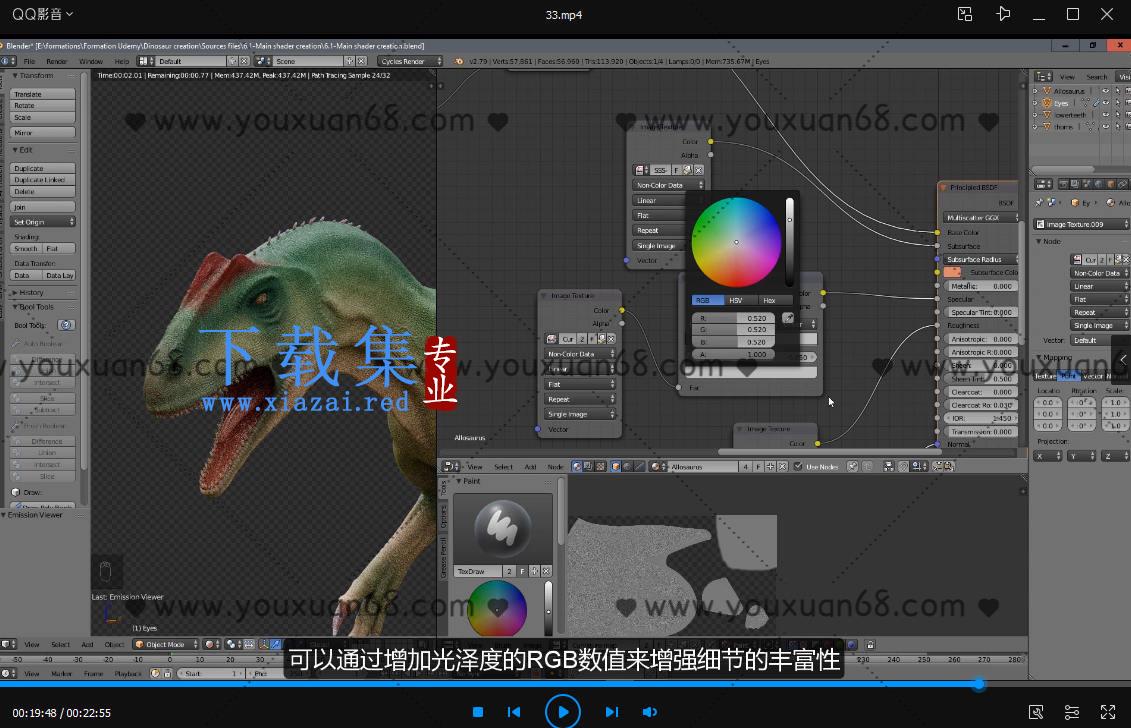Jump to the previous video

tap(514, 712)
